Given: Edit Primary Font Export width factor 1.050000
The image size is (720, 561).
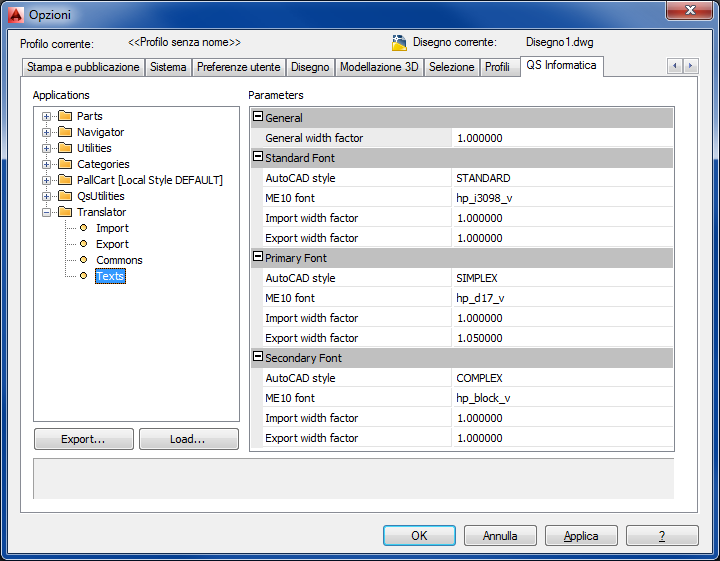Looking at the screenshot, I should tap(562, 338).
